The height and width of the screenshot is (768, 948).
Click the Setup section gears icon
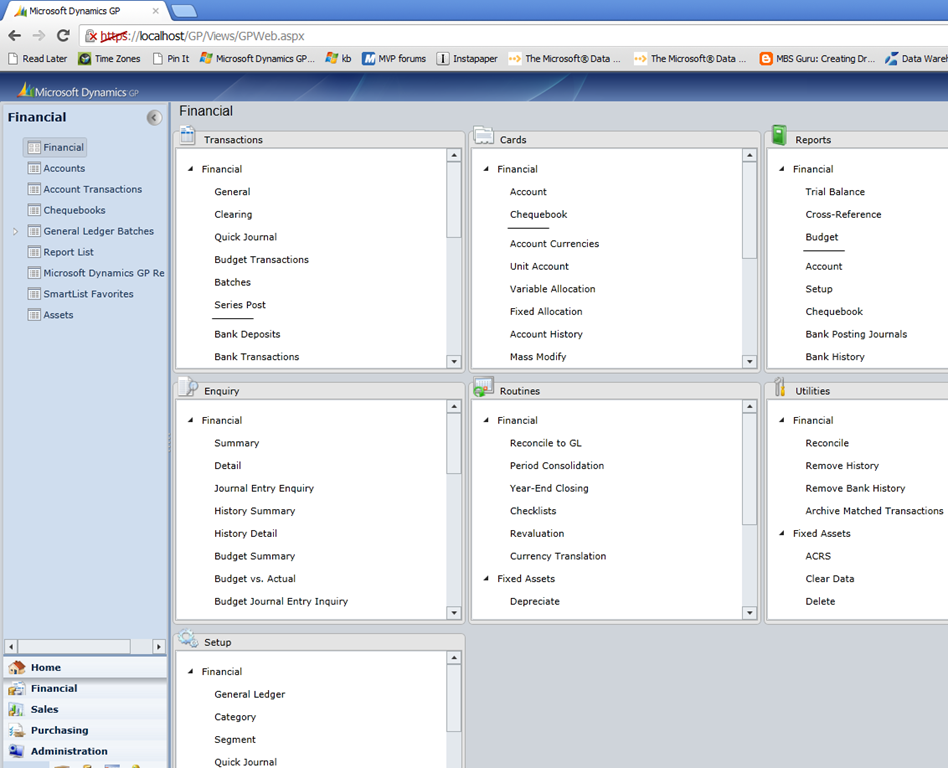tap(188, 638)
